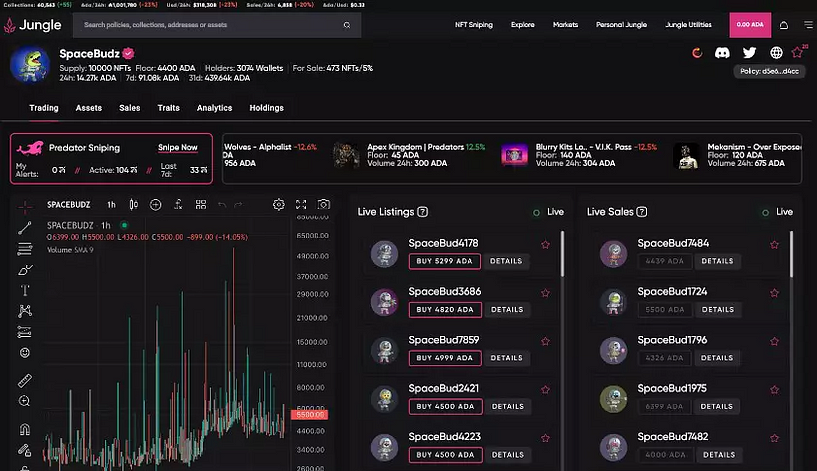Viewport: 817px width, 471px height.
Task: Click the orange refresh icon
Action: (x=697, y=53)
